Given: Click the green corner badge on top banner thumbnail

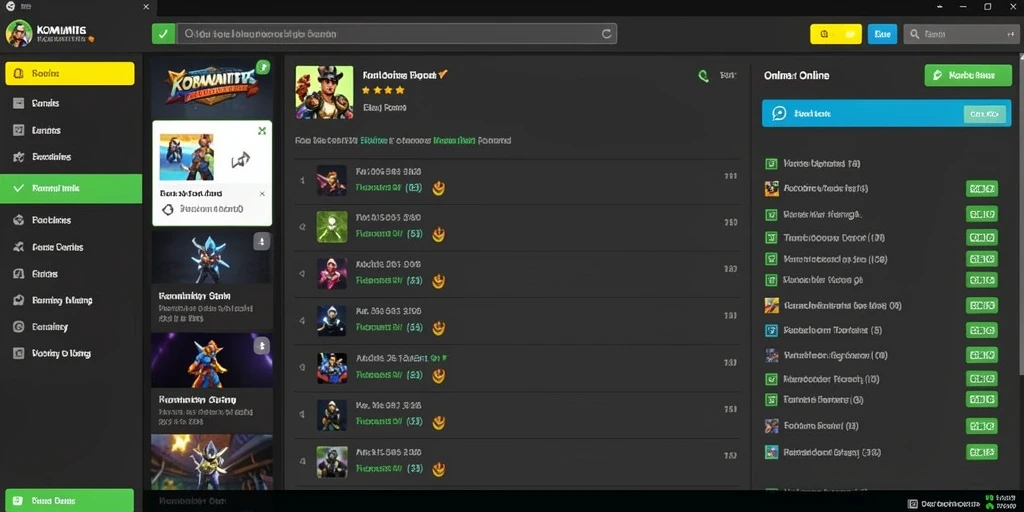Looking at the screenshot, I should [x=263, y=66].
